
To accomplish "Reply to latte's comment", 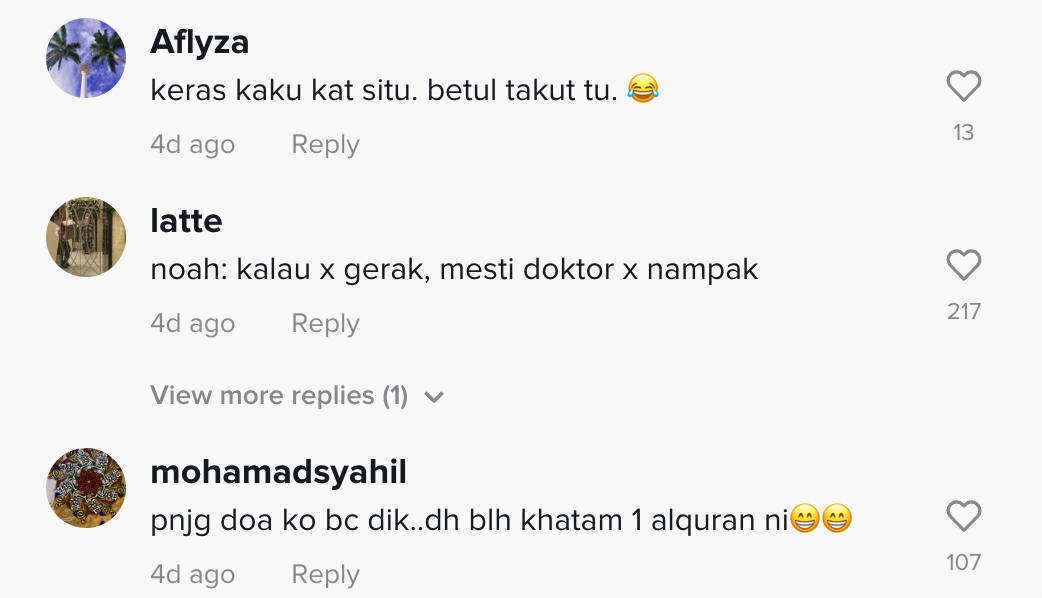I will 325,324.
